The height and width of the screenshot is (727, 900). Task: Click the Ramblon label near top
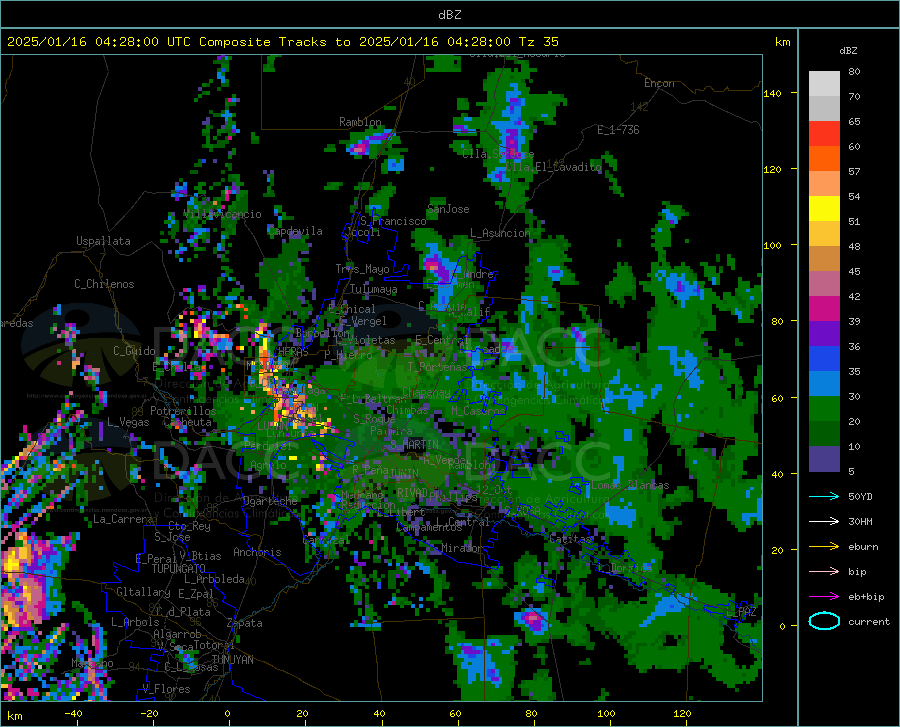[x=360, y=122]
